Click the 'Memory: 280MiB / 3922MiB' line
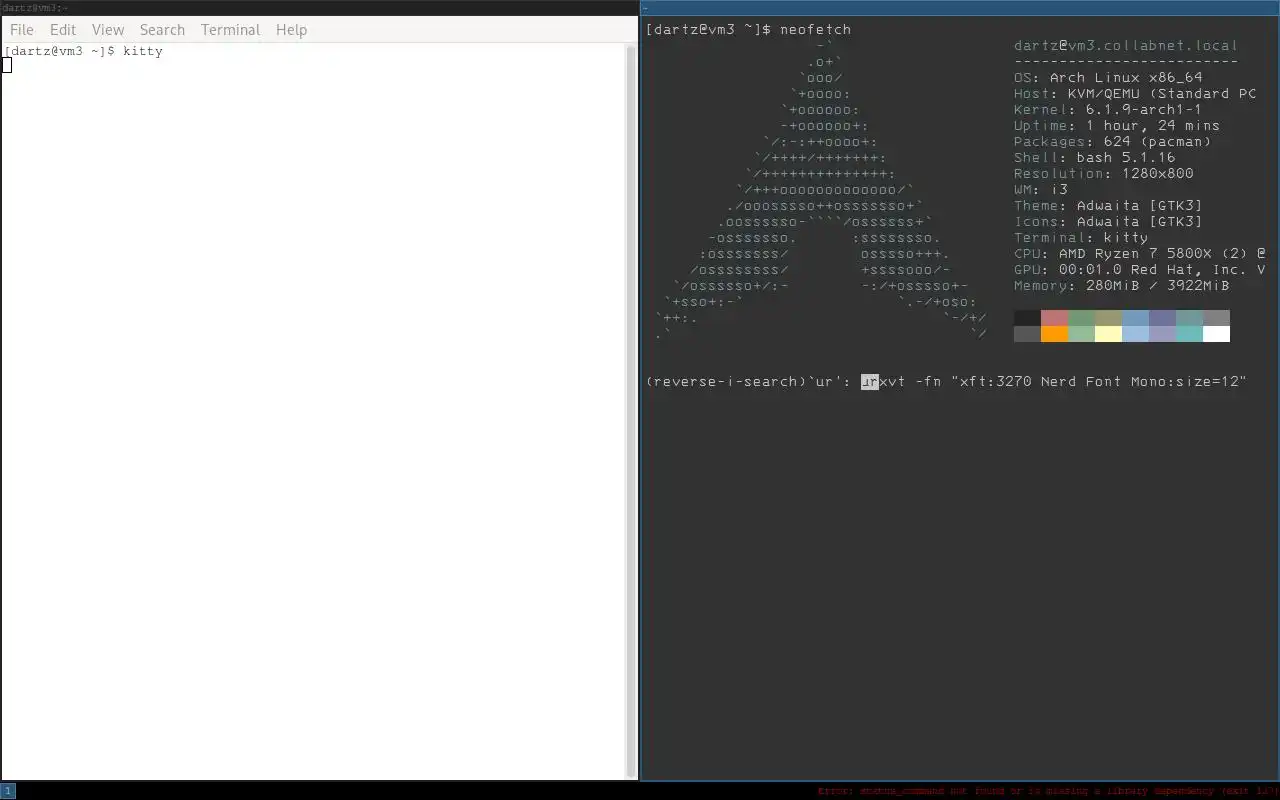The image size is (1280, 800). pyautogui.click(x=1121, y=286)
